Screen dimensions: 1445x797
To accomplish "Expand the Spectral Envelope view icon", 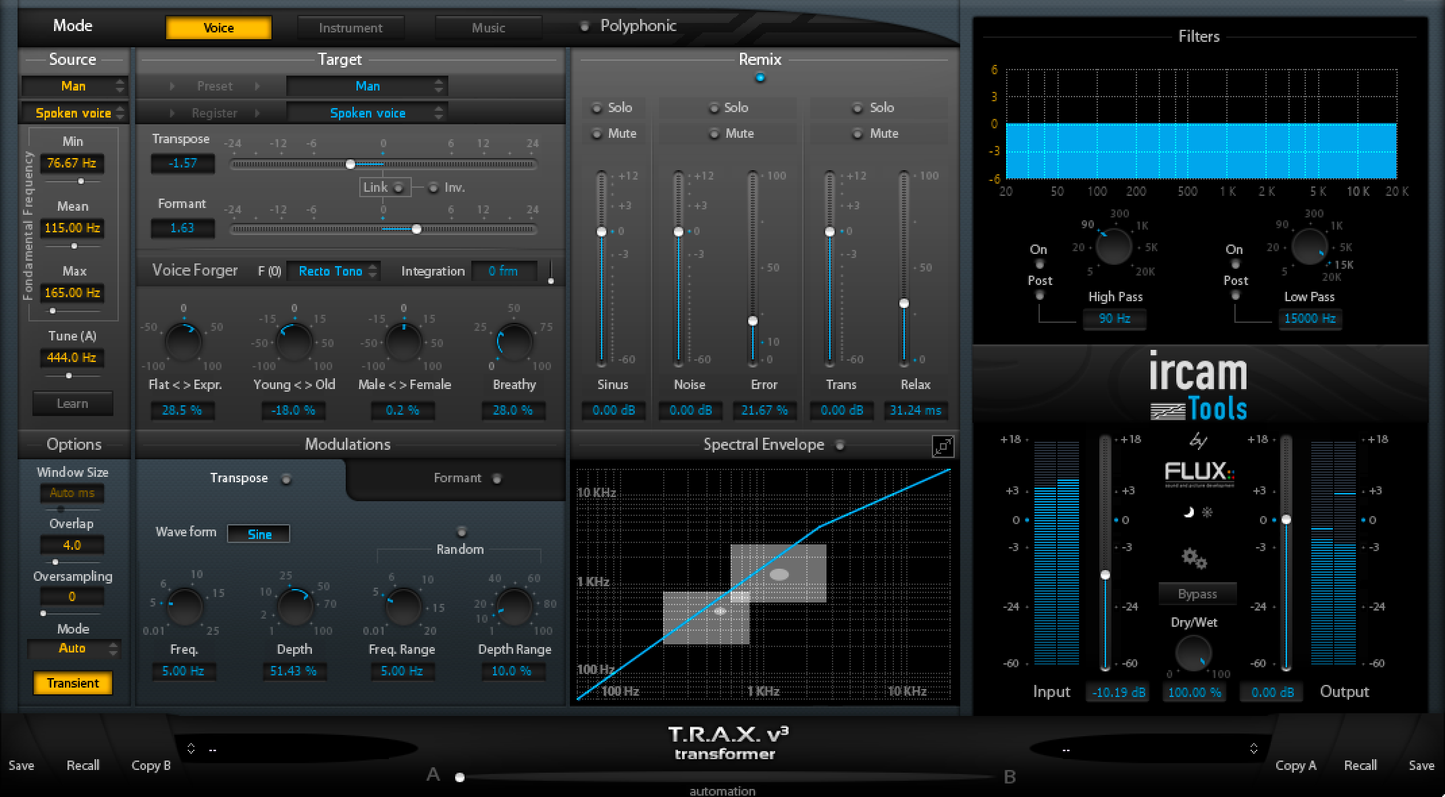I will coord(942,447).
